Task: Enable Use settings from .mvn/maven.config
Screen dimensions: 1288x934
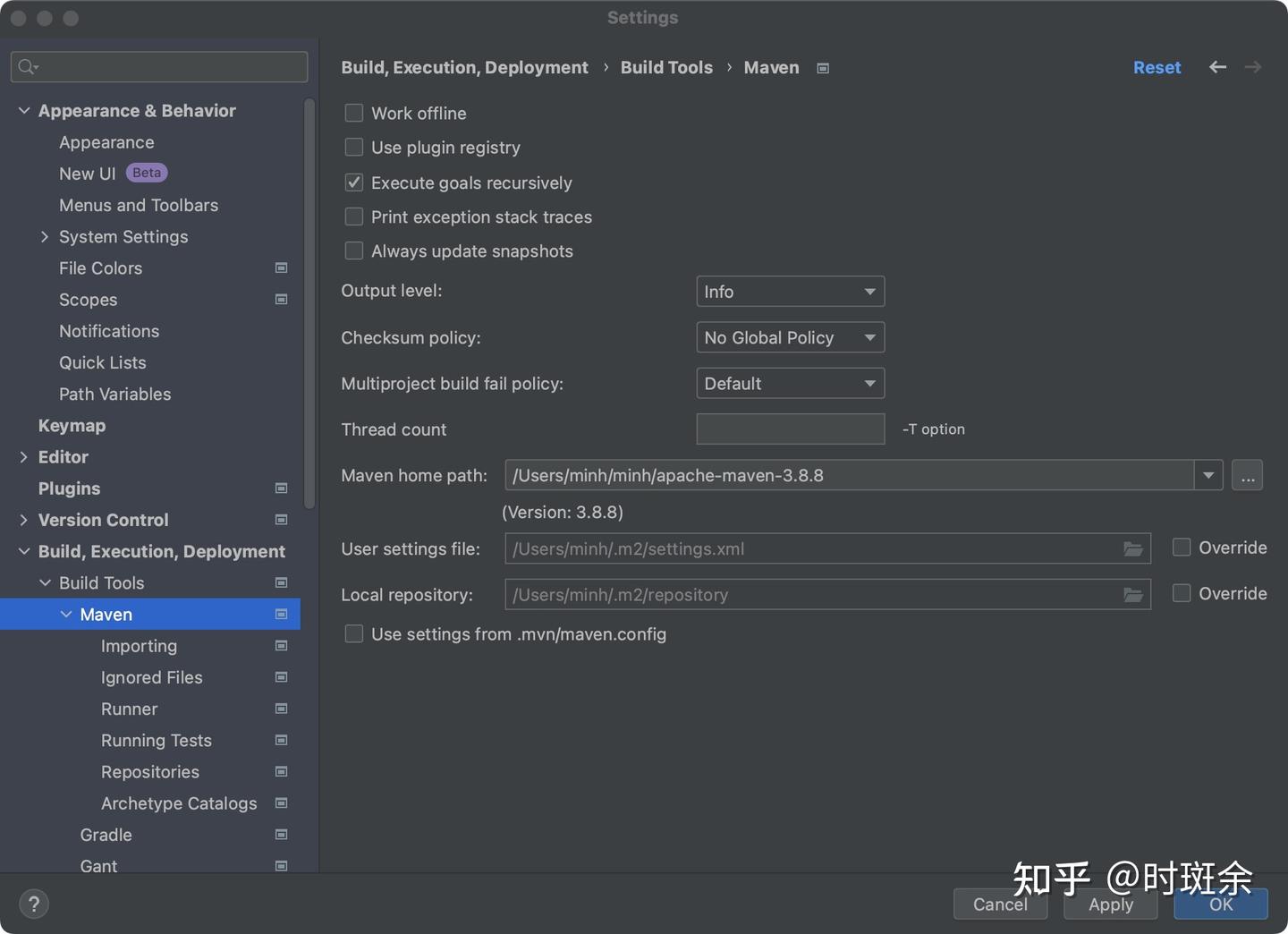Action: click(354, 633)
